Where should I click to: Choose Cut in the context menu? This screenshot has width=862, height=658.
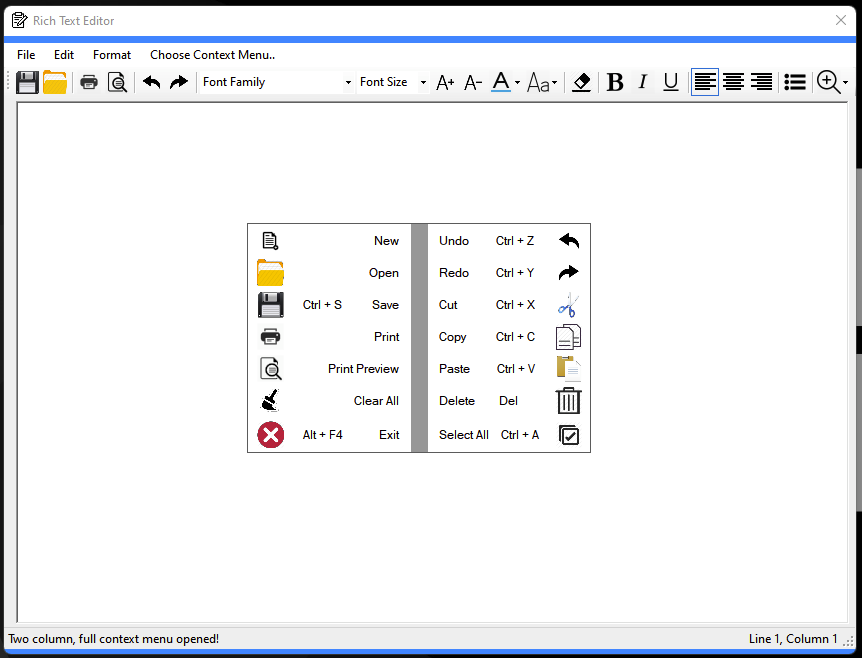(509, 305)
